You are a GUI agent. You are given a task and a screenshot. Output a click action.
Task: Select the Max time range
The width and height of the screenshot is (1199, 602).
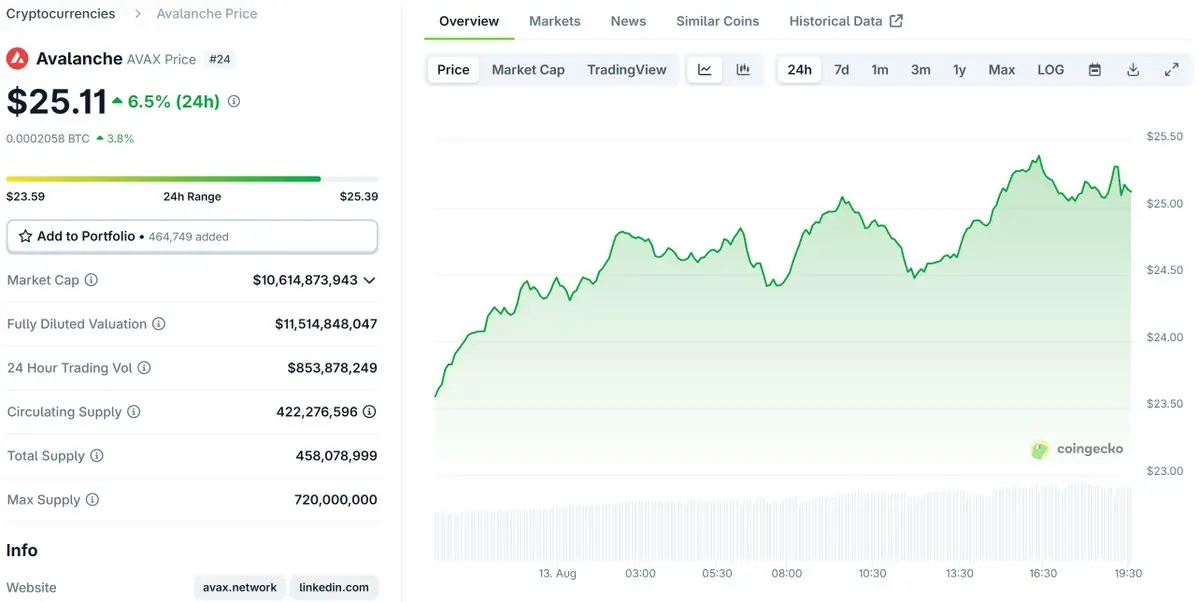pos(1002,70)
